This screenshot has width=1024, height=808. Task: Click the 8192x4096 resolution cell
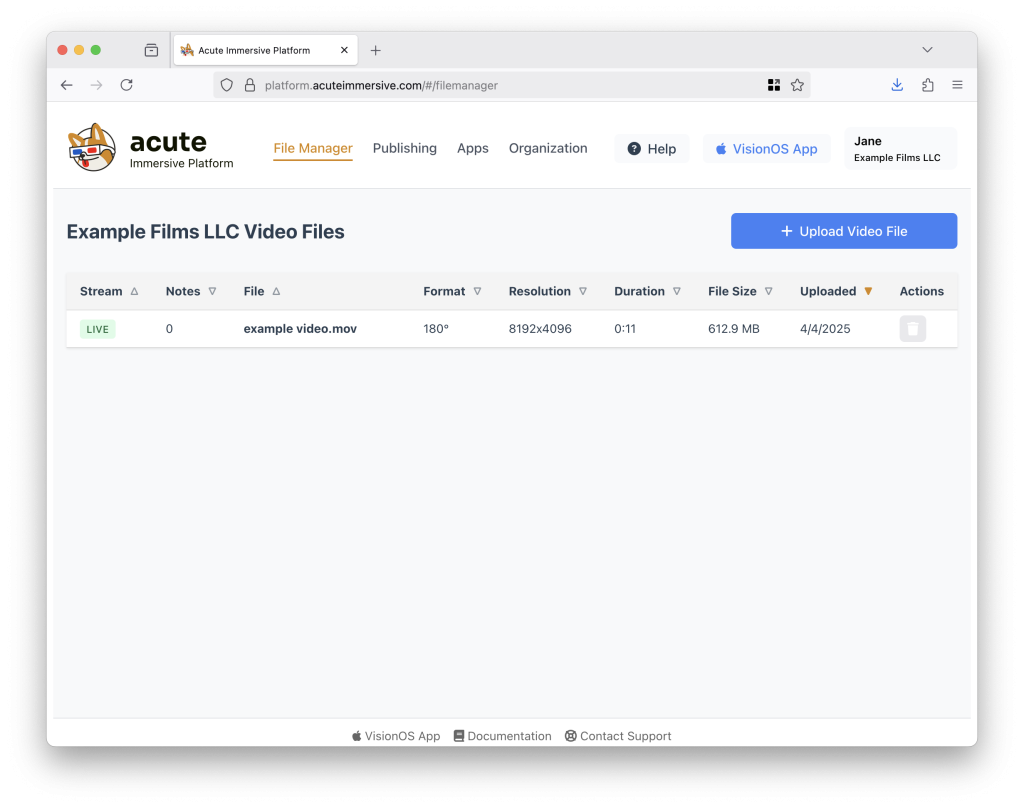tap(540, 329)
